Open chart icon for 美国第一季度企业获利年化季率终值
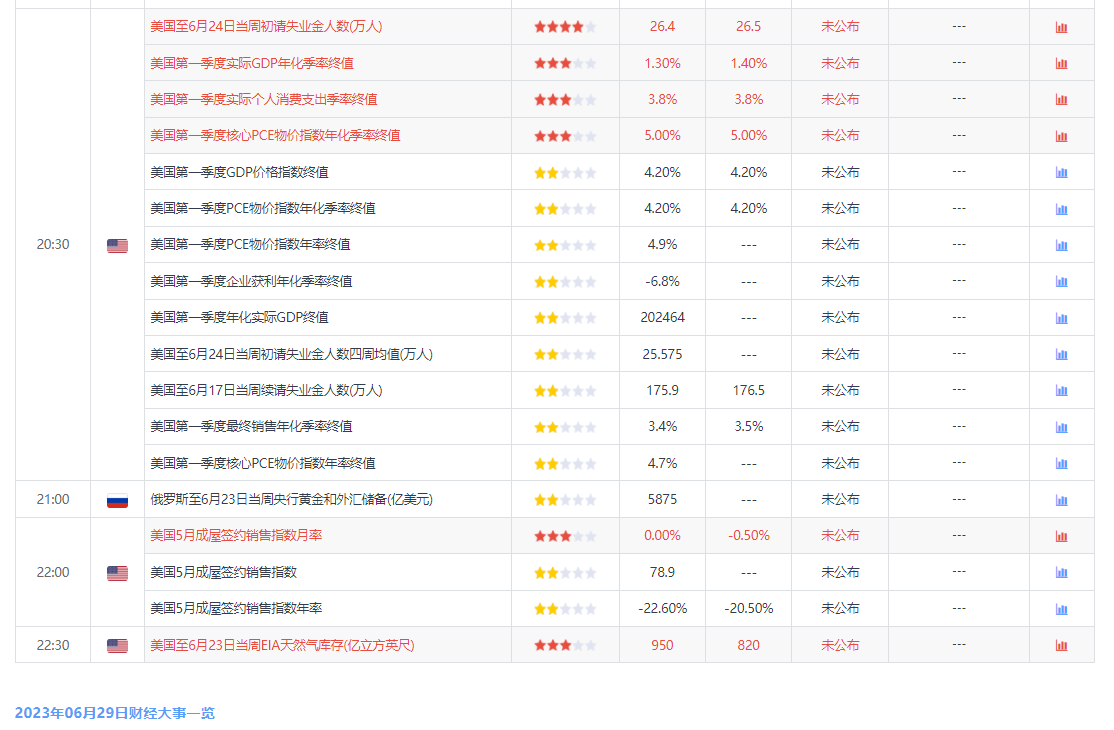The image size is (1114, 730). (x=1061, y=281)
